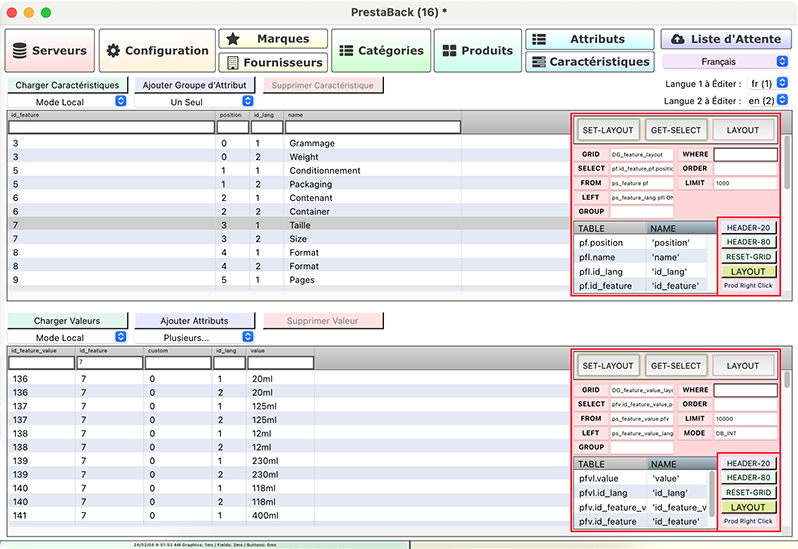Go to Marques with the star icon

[x=273, y=39]
